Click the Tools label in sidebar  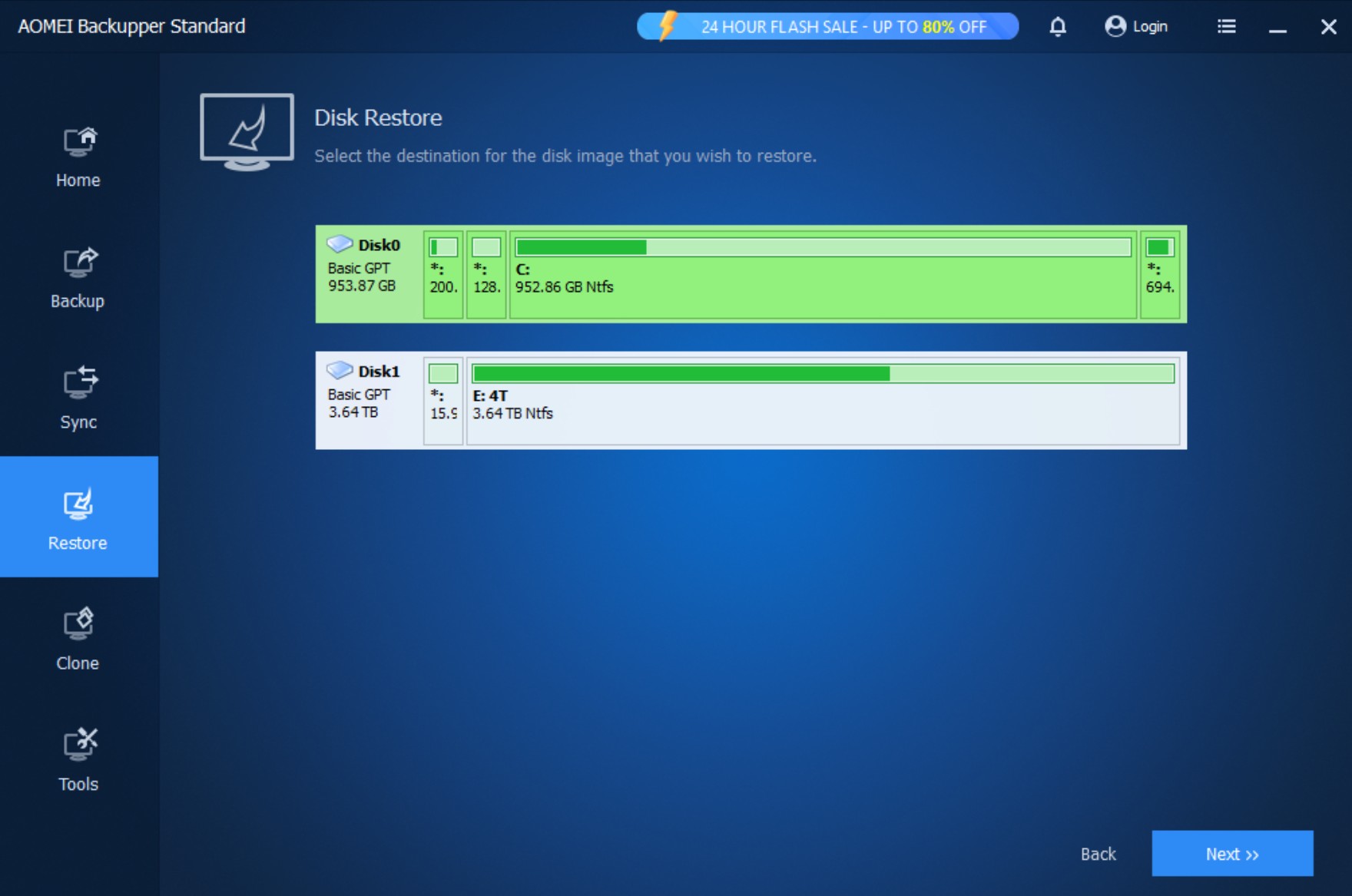click(x=78, y=784)
